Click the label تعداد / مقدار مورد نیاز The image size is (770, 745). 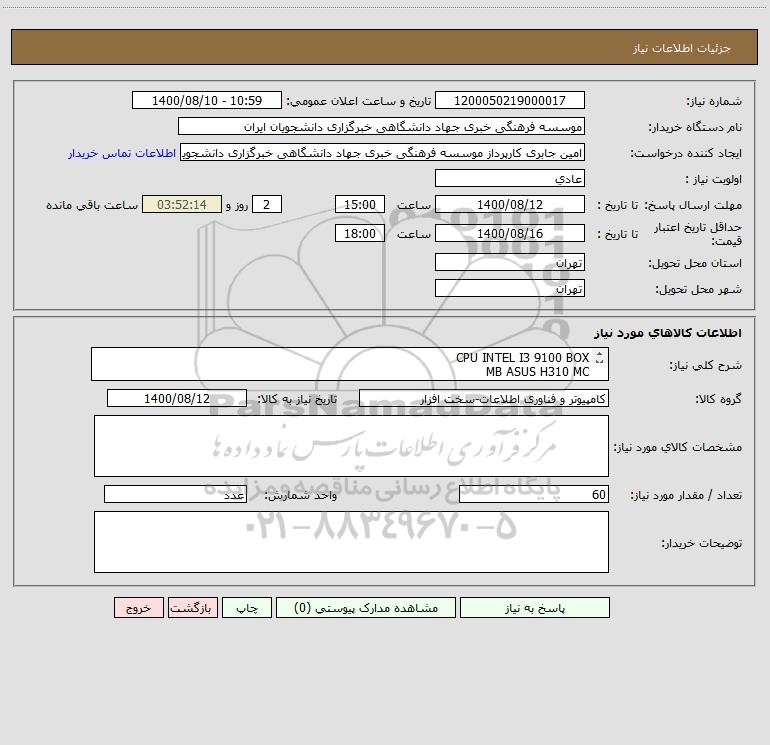pyautogui.click(x=686, y=496)
